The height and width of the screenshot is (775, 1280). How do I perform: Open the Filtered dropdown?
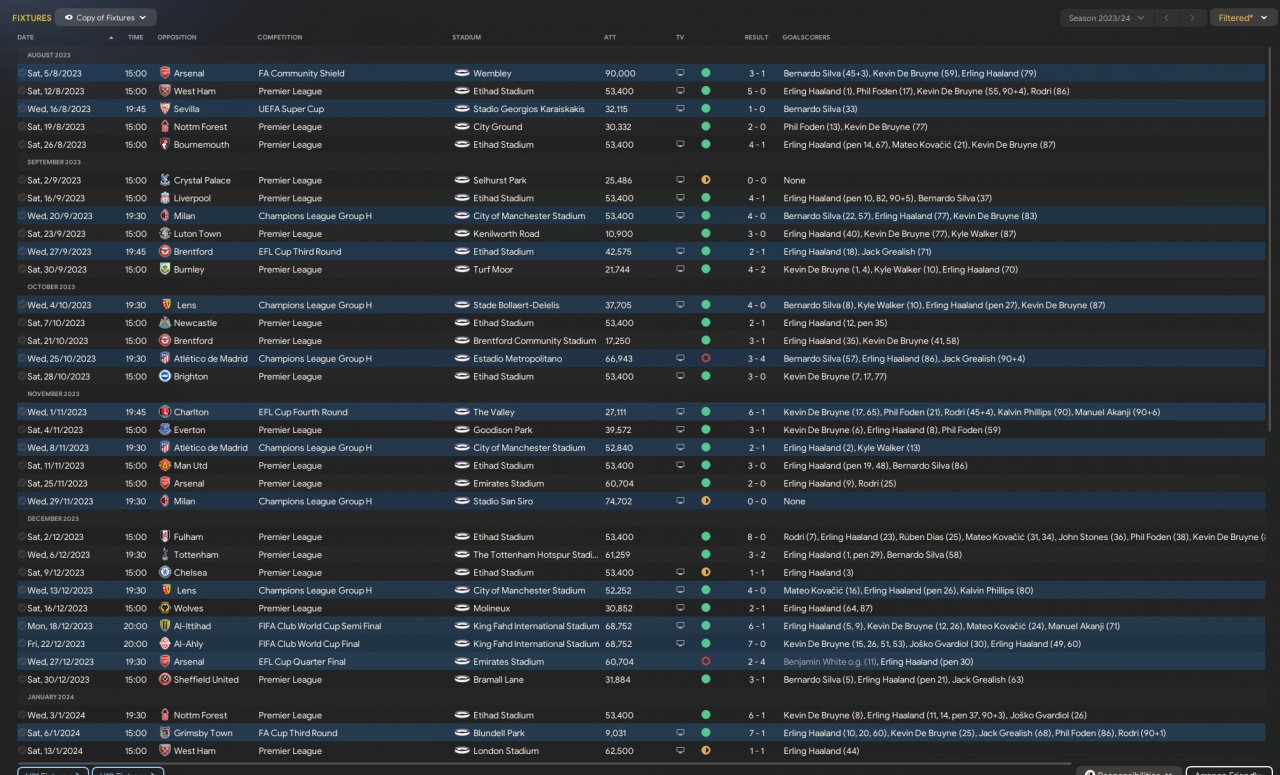1242,18
